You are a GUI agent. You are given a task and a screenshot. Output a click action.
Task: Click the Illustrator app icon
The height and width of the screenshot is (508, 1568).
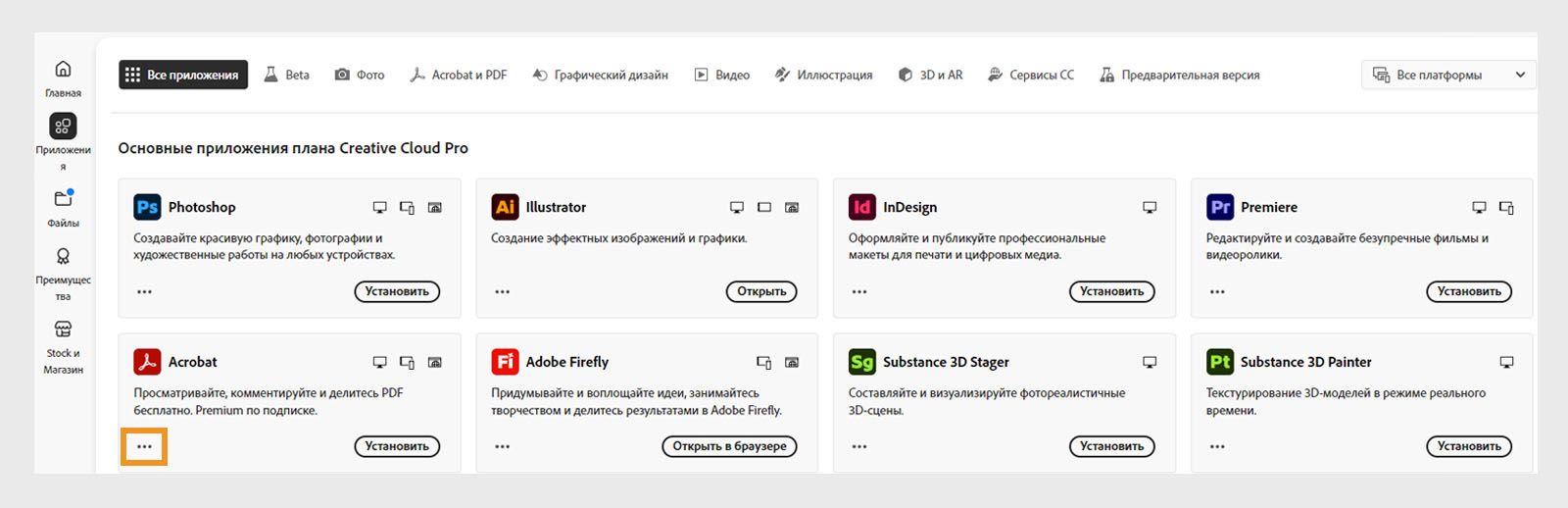tap(505, 207)
